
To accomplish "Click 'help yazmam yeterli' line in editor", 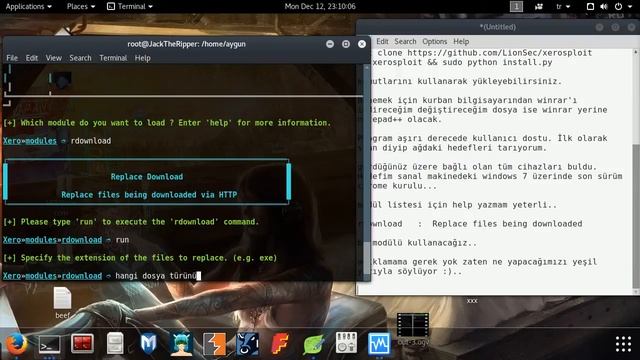I will coord(463,205).
